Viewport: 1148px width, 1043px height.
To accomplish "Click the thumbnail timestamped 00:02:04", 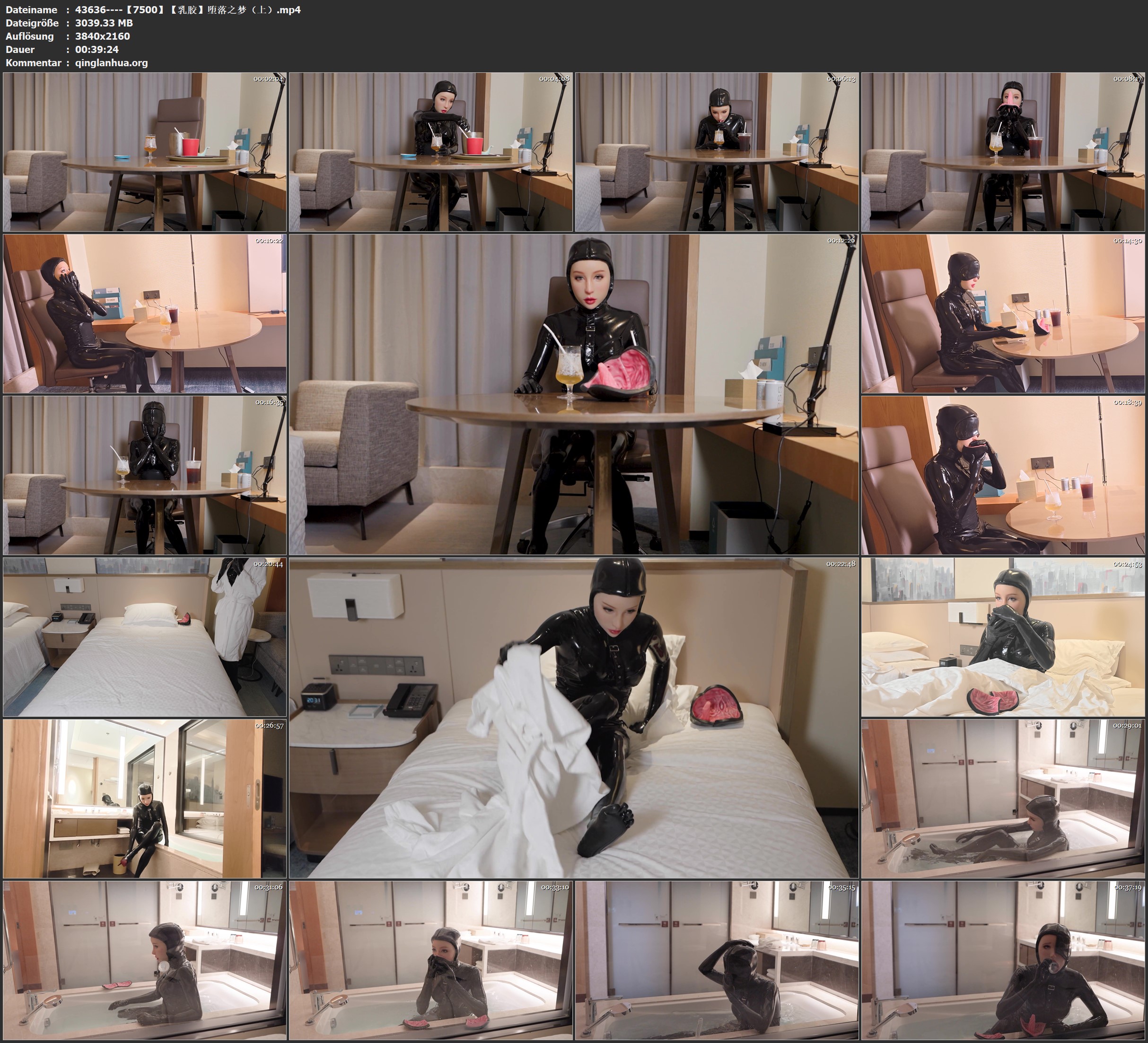I will 145,152.
